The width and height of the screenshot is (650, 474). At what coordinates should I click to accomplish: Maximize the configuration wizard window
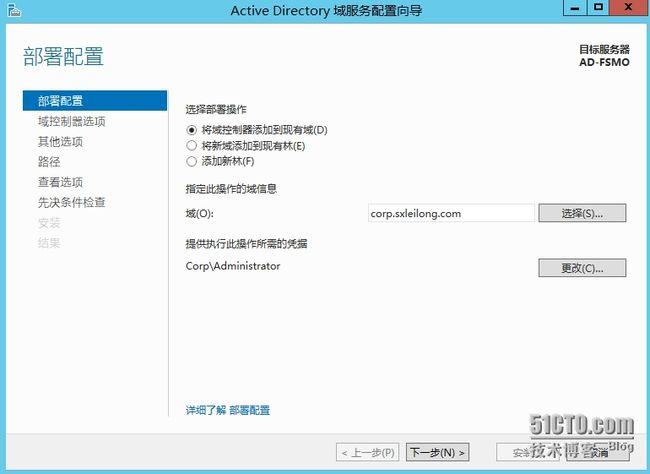pyautogui.click(x=598, y=8)
